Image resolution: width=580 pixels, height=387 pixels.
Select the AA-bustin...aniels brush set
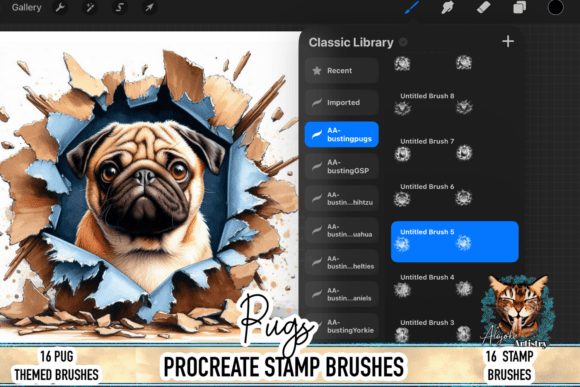click(x=341, y=294)
